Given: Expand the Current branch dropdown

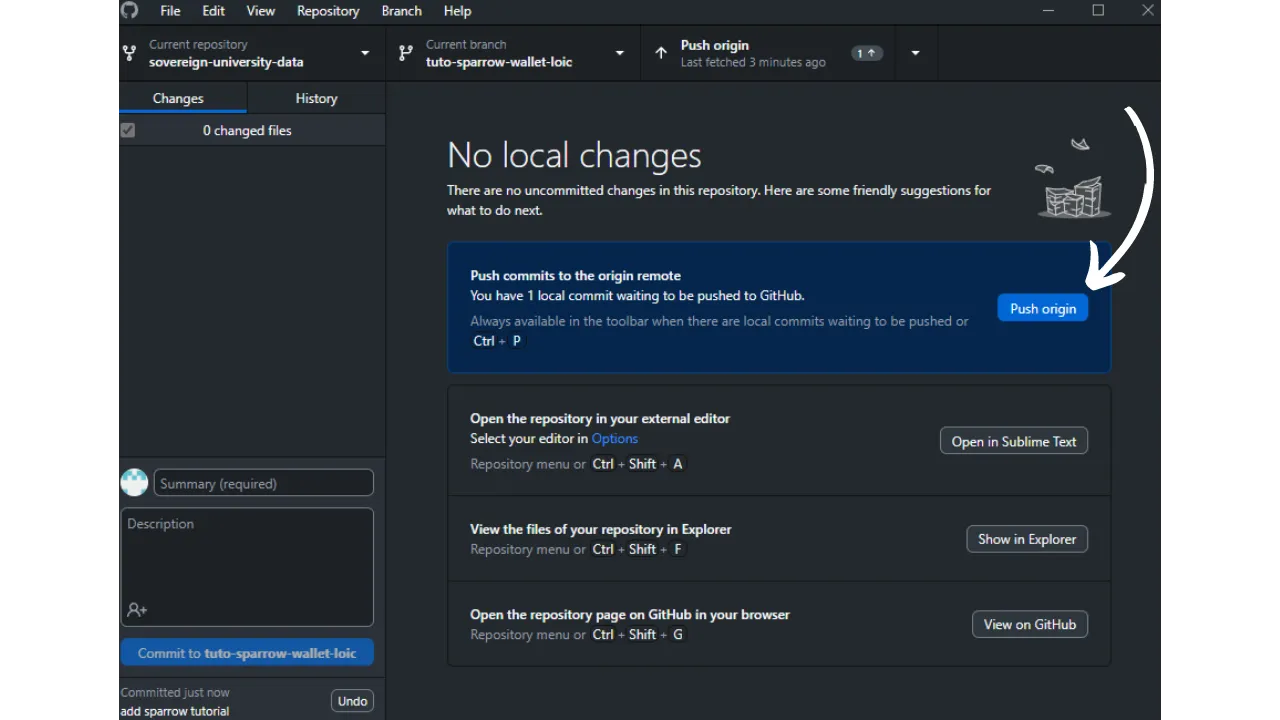Looking at the screenshot, I should click(x=620, y=53).
